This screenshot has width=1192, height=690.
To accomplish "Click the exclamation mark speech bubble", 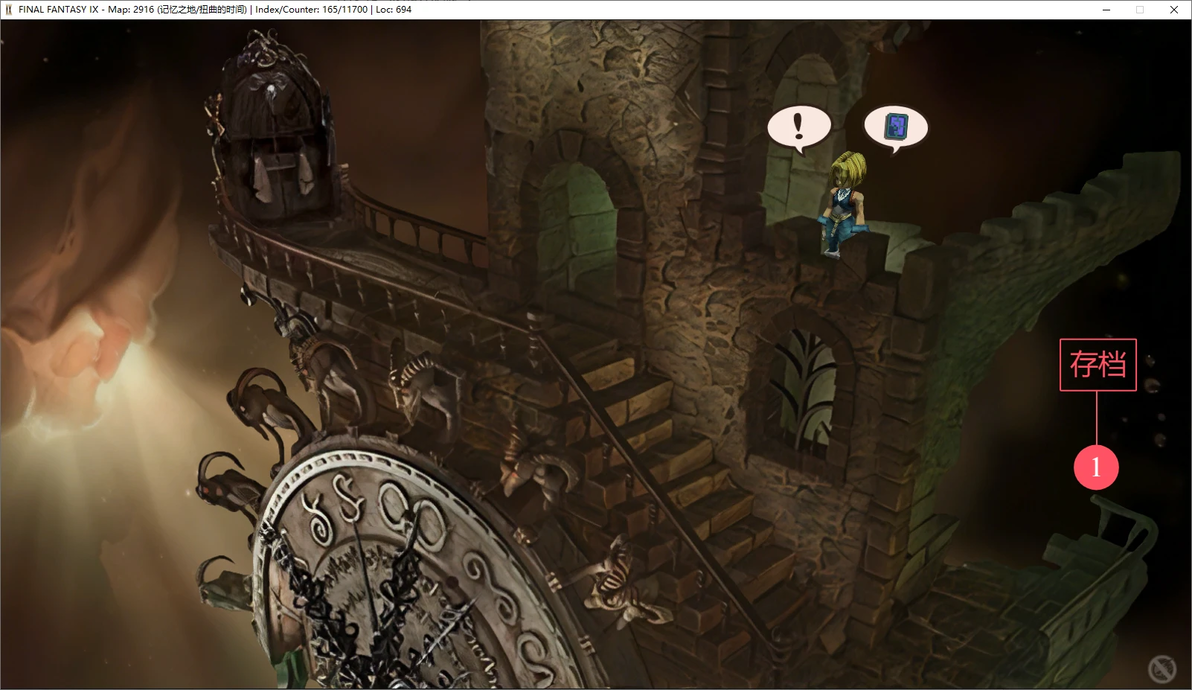I will point(798,128).
